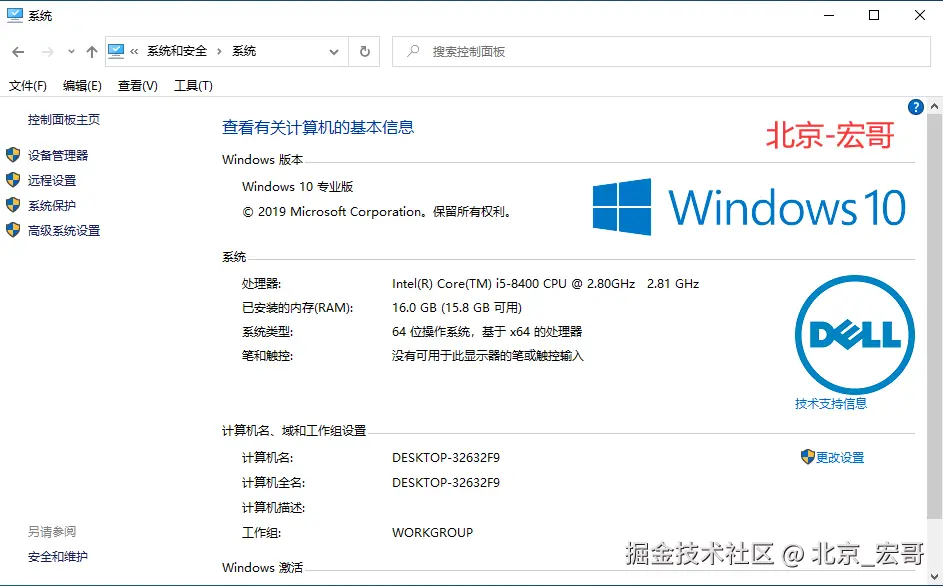
Task: Click the Forward navigation arrow
Action: pyautogui.click(x=48, y=52)
